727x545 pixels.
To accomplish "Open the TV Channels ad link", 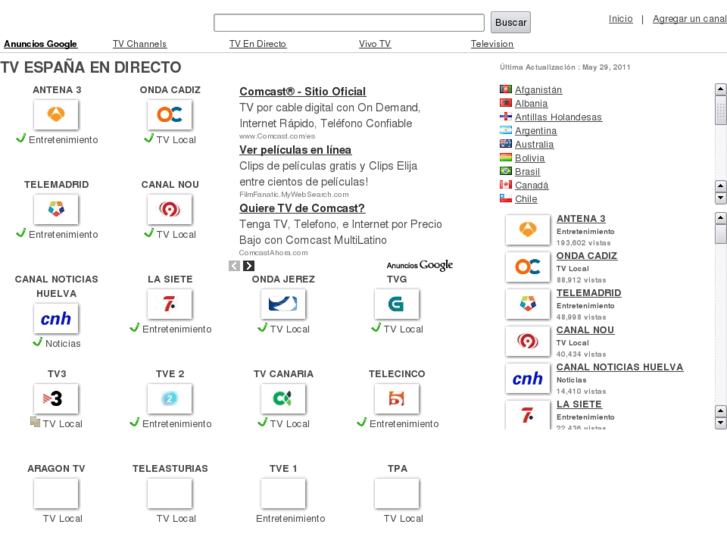I will pyautogui.click(x=140, y=44).
